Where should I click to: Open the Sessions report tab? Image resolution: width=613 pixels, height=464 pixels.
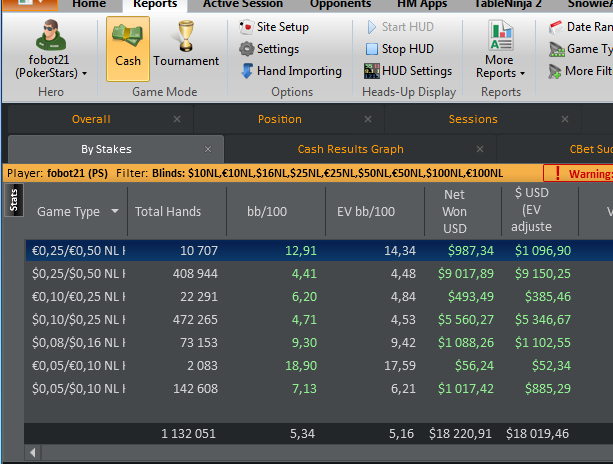click(473, 119)
